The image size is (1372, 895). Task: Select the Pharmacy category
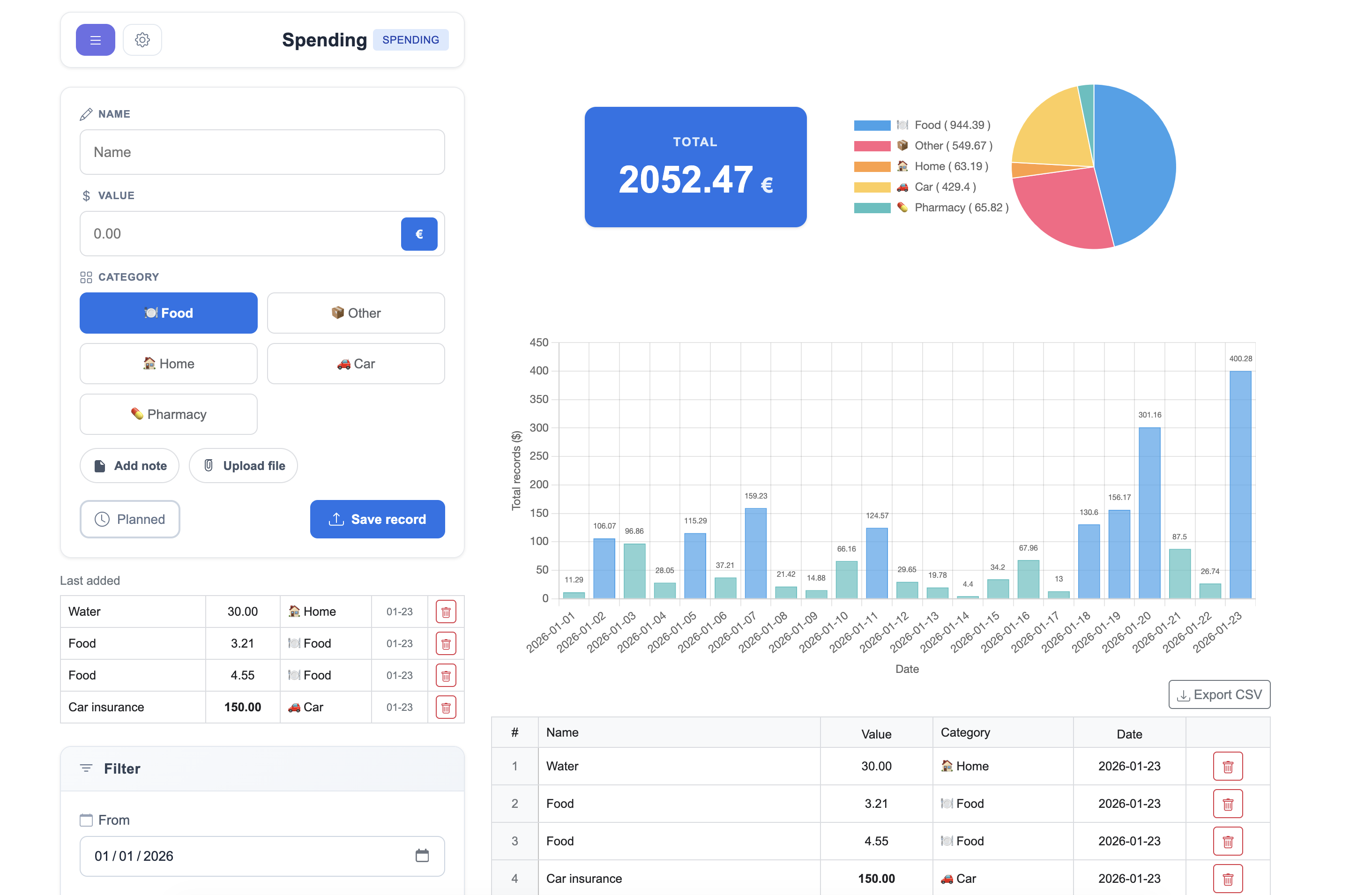[x=168, y=414]
